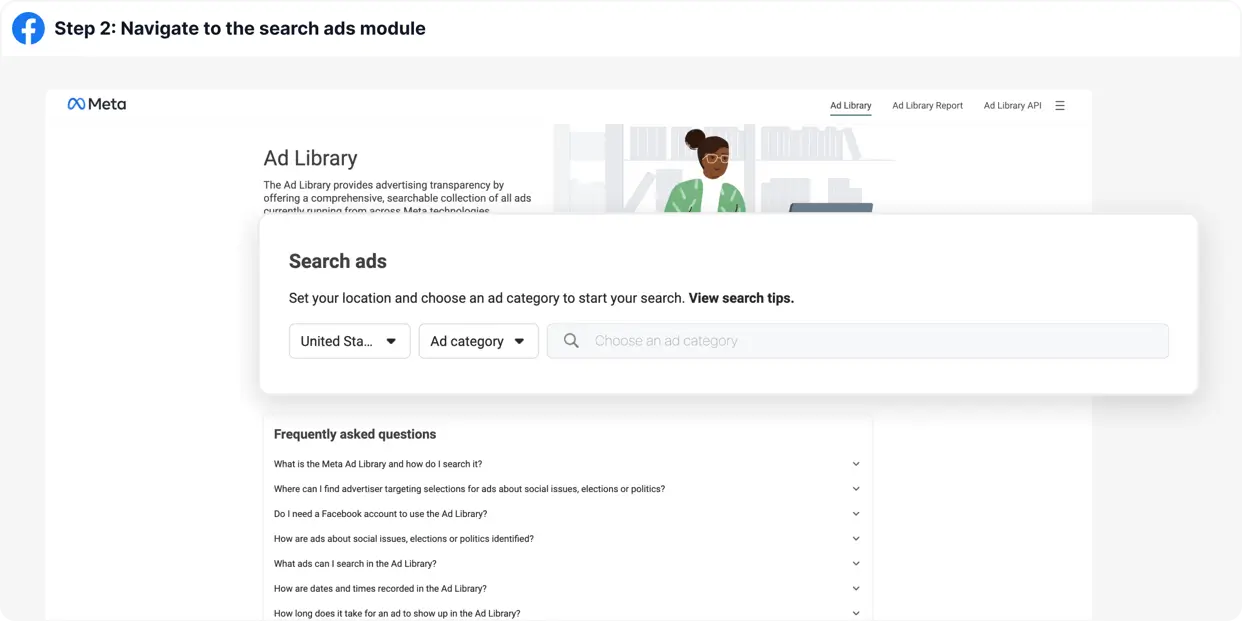Click the librarian illustration image

pos(715,168)
